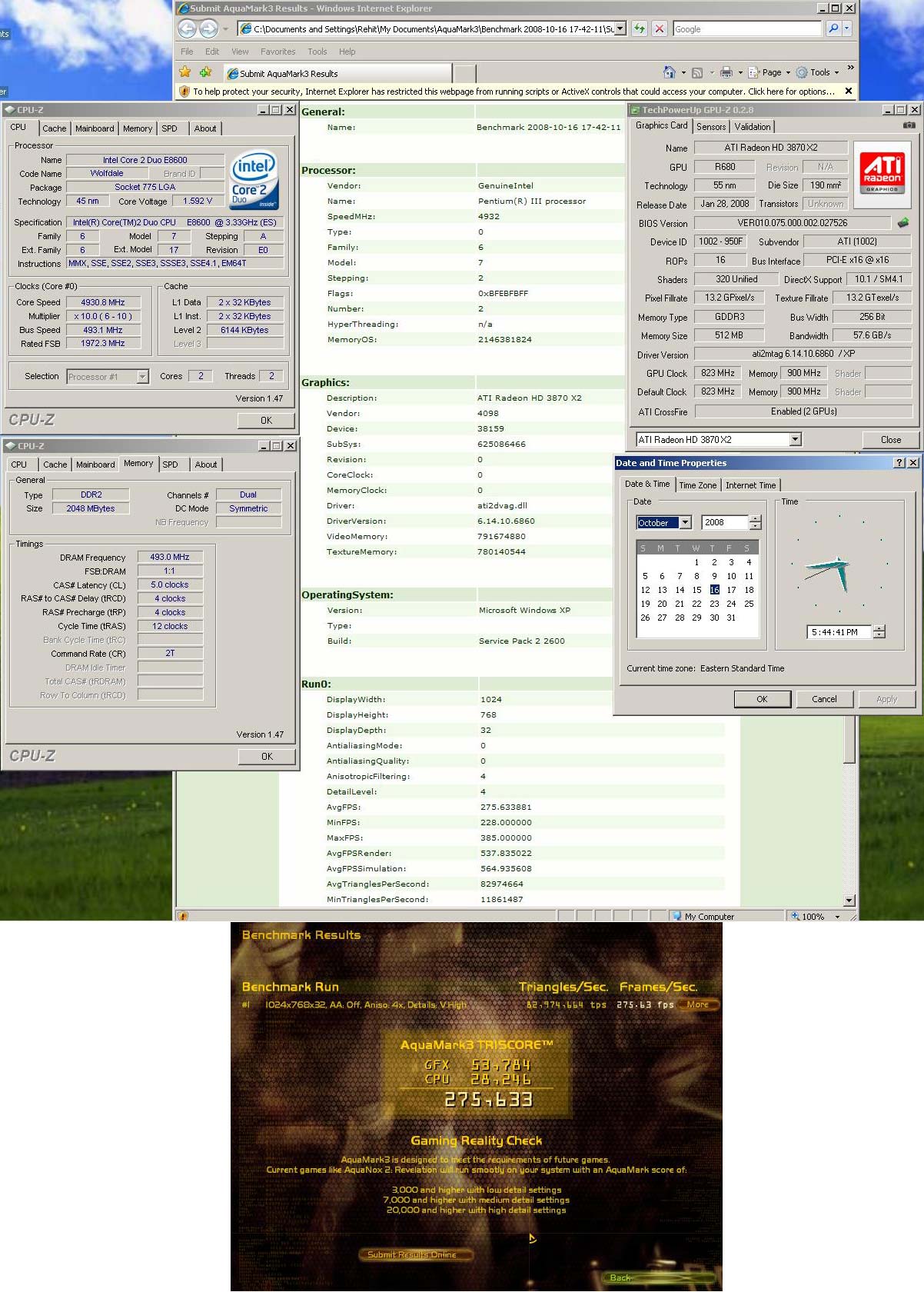
Task: Open the Print options dropdown arrow
Action: tap(740, 73)
